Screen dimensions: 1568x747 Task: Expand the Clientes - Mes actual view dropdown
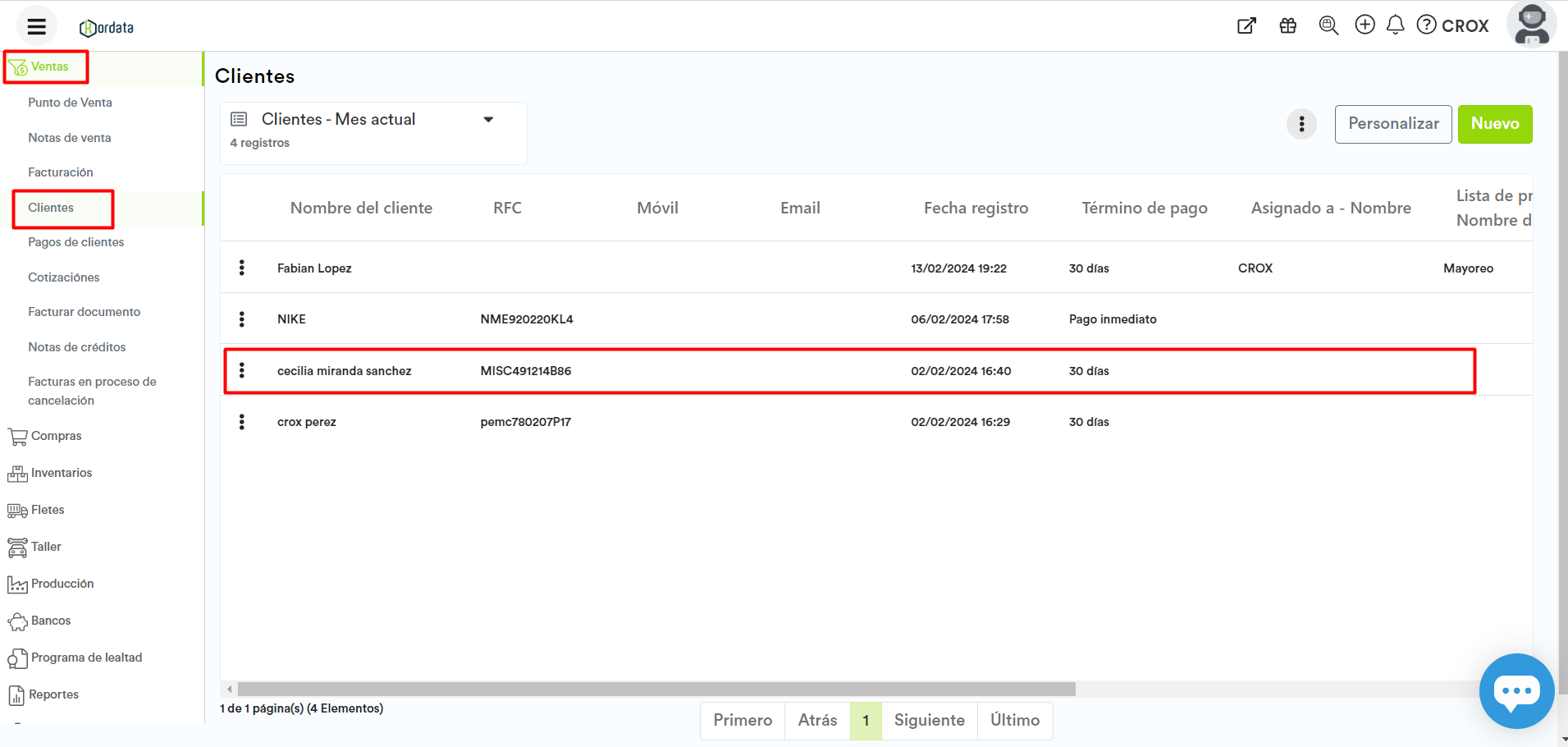pos(488,120)
